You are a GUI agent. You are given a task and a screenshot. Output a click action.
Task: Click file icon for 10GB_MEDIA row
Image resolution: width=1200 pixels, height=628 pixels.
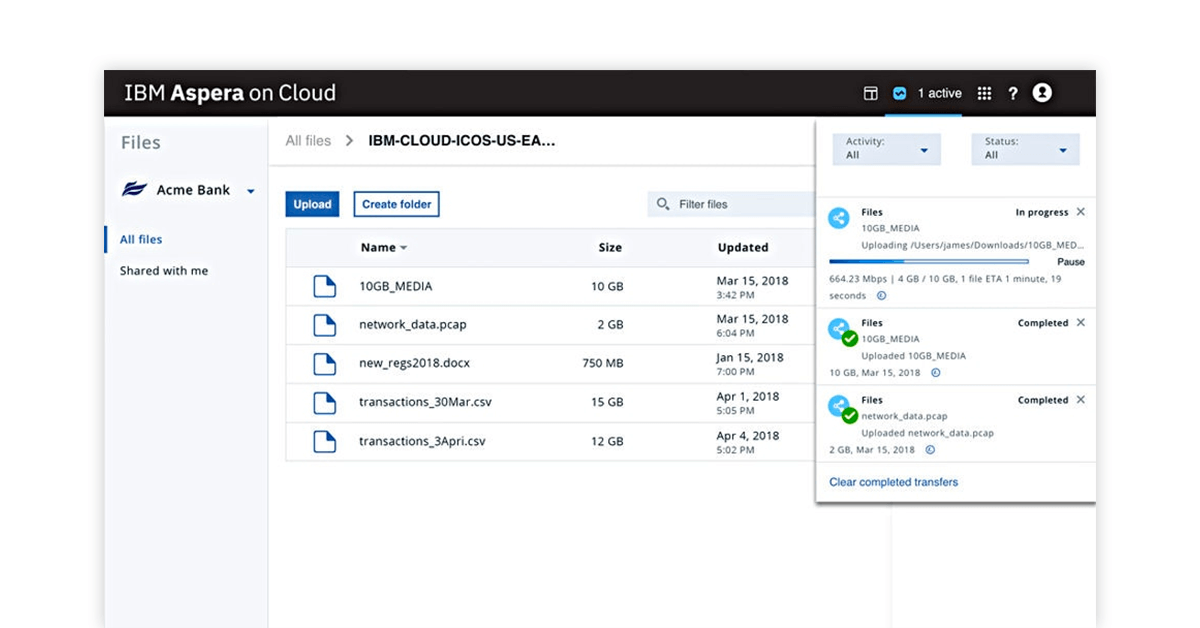(324, 287)
